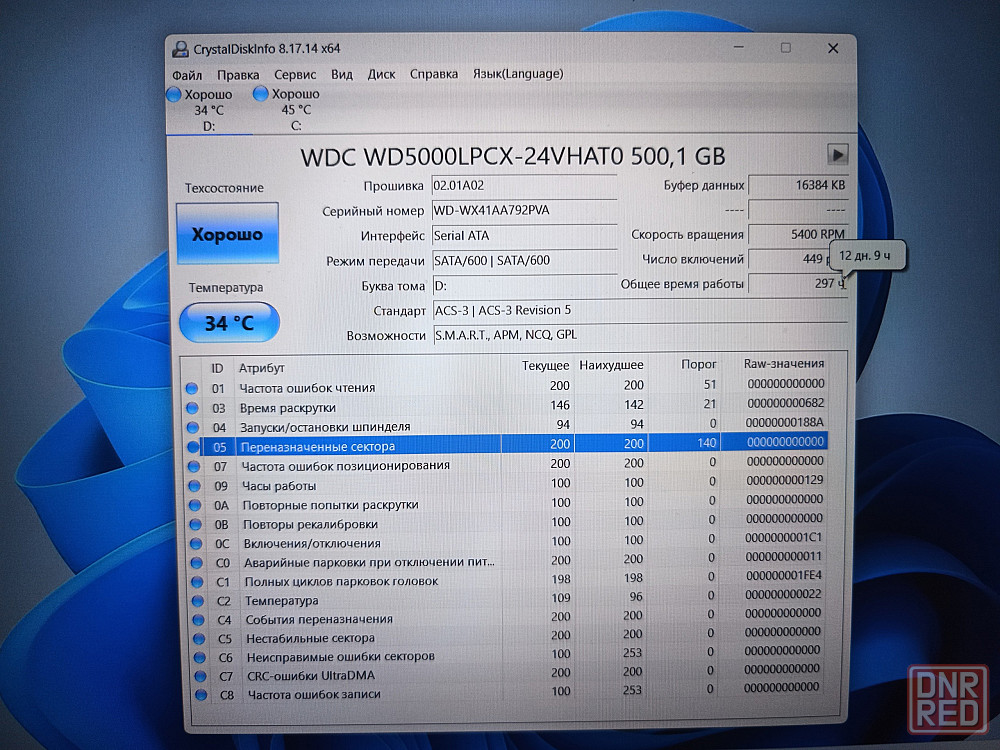Click status dot for 01 Частота ошибок чтения
1000x750 pixels.
coord(191,388)
